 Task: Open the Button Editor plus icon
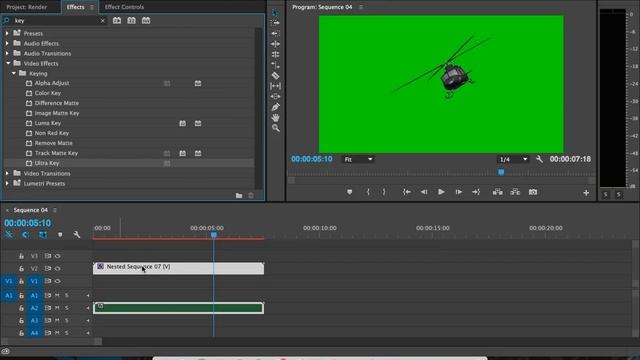click(x=586, y=193)
